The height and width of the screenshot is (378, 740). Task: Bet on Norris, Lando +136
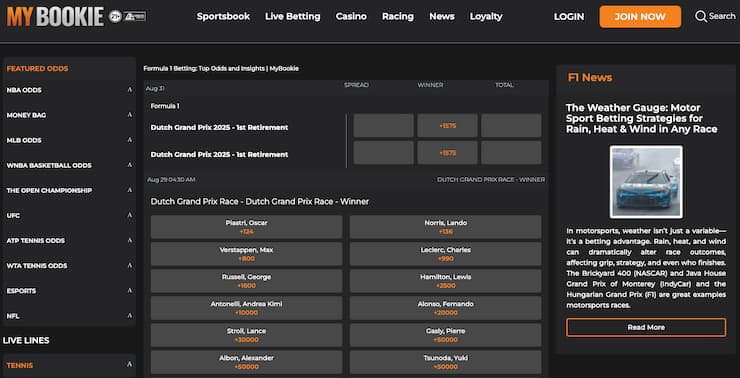[446, 227]
